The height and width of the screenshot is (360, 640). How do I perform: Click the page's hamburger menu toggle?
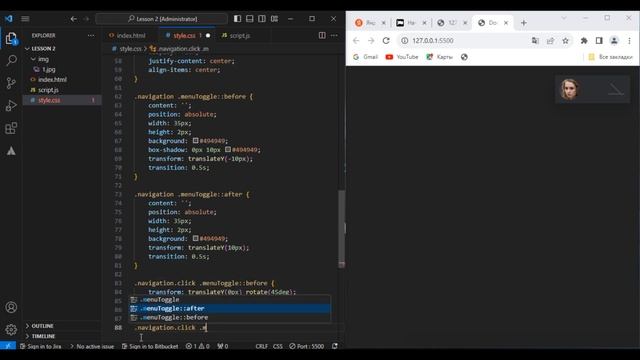click(x=616, y=89)
